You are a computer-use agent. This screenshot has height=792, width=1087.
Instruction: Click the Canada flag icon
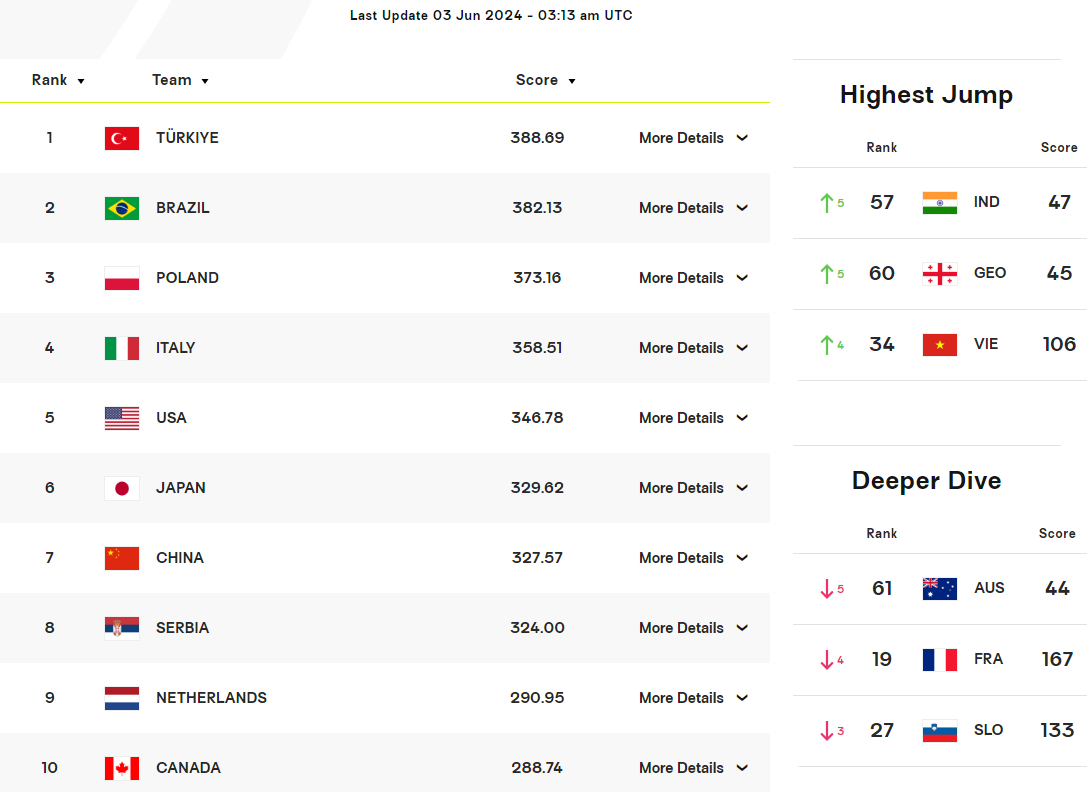(122, 768)
